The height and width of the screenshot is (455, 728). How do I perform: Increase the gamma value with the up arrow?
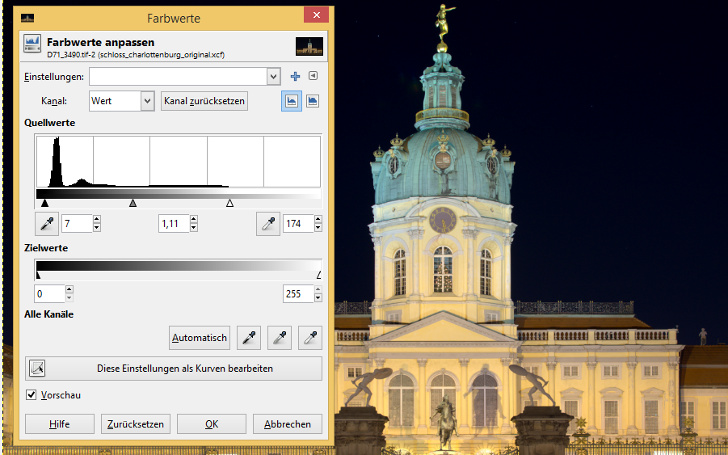pyautogui.click(x=194, y=219)
